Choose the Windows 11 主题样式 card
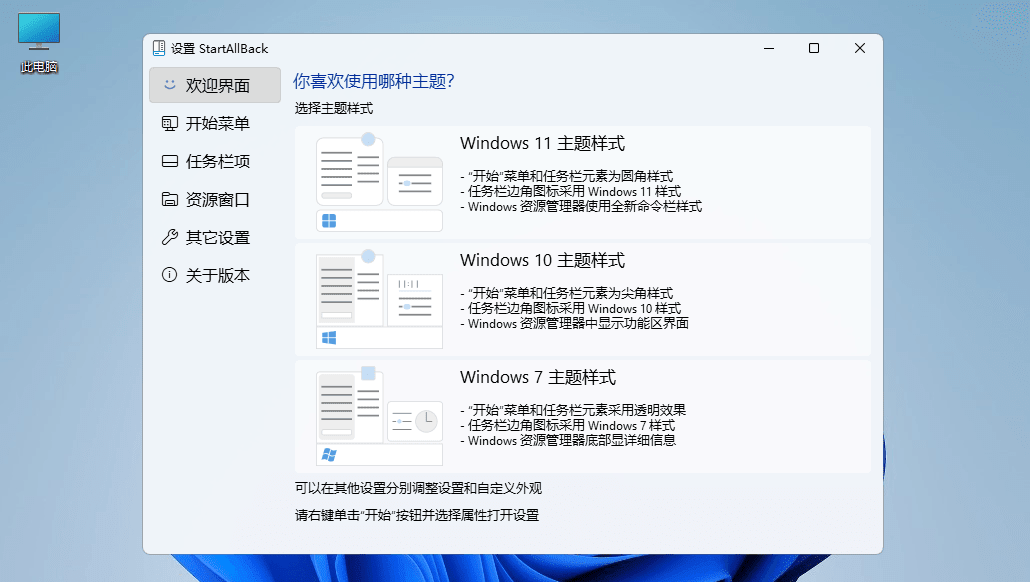1030x582 pixels. click(x=583, y=183)
